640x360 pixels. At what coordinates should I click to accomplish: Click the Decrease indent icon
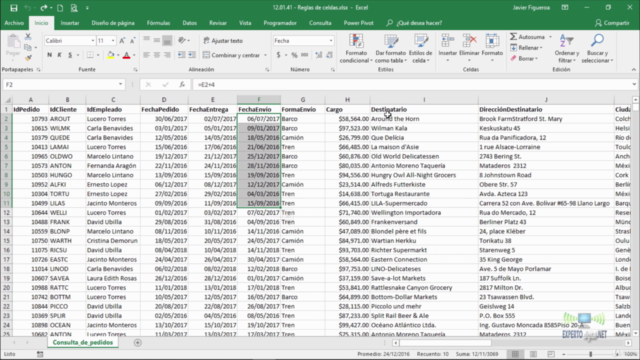(x=181, y=55)
